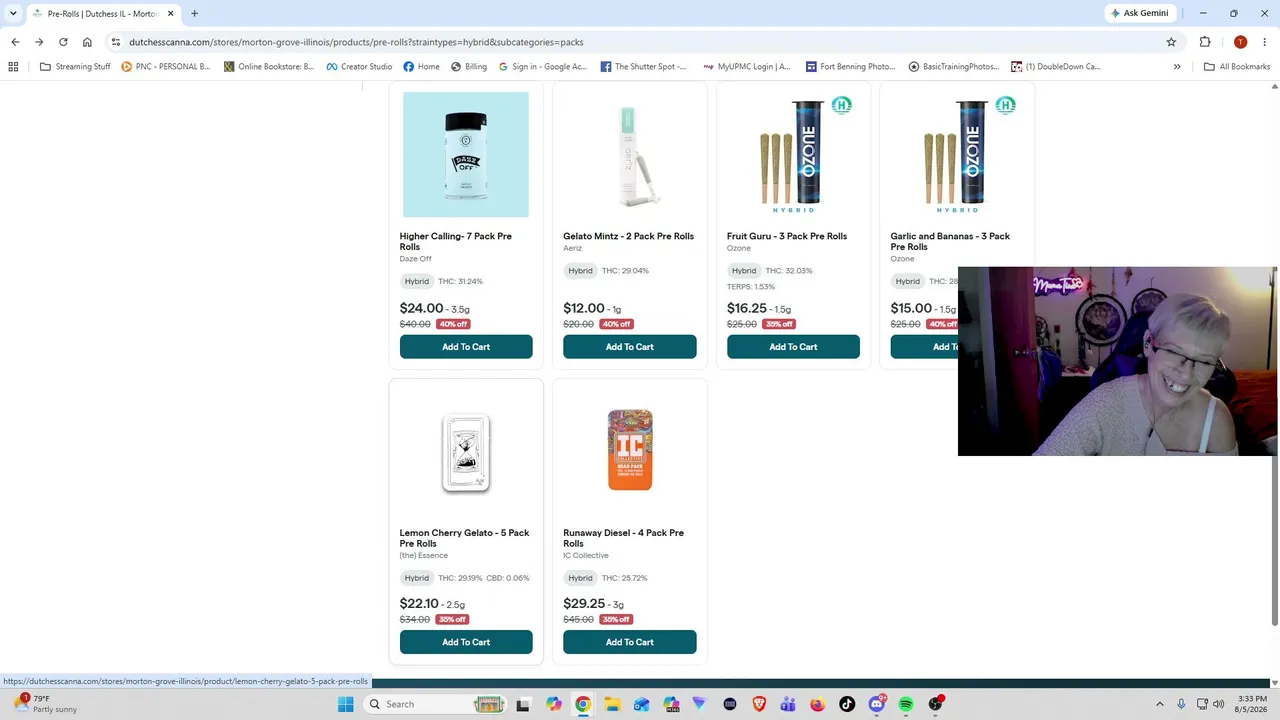Viewport: 1280px width, 720px height.
Task: Open the Gelato Mintz 2 Pack title
Action: coord(628,236)
